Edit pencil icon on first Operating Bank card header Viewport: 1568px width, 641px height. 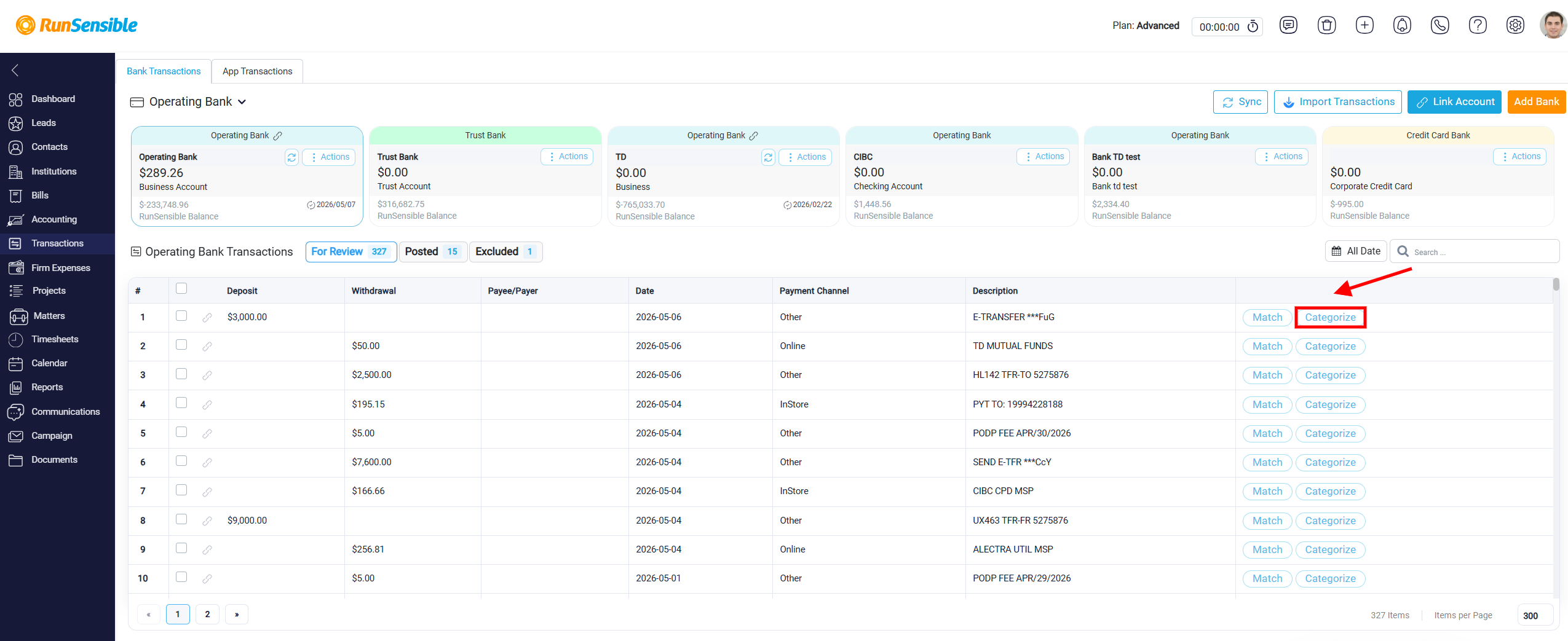pyautogui.click(x=278, y=136)
